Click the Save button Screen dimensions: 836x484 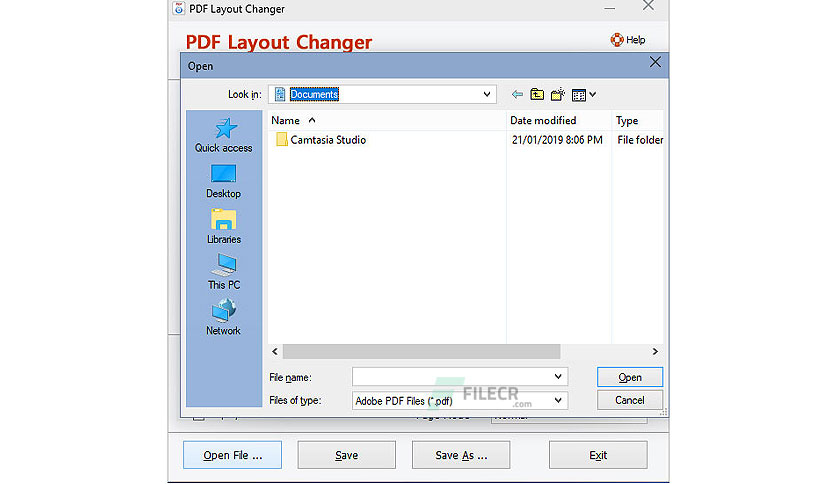[x=347, y=455]
